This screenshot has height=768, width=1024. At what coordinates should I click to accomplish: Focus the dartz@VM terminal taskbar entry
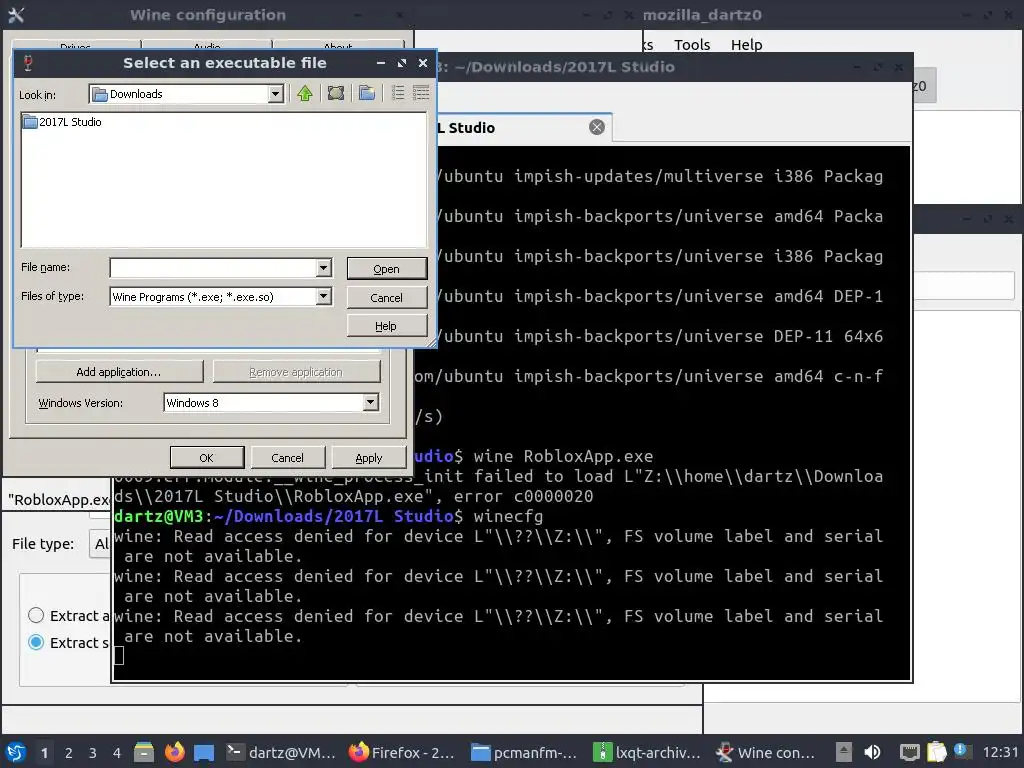tap(281, 752)
